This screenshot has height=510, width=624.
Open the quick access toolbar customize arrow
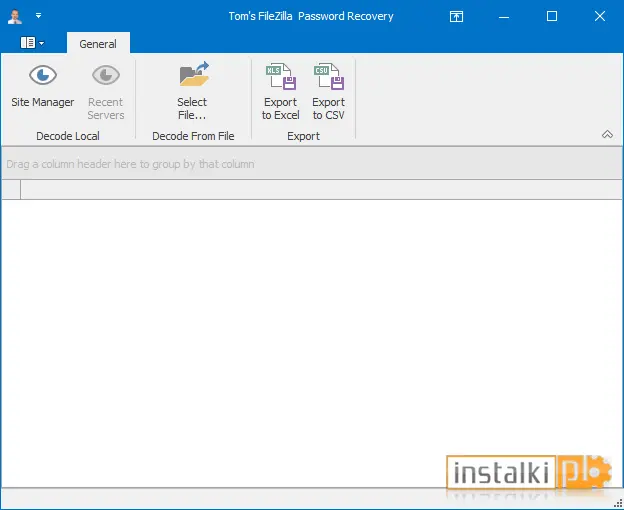pos(38,16)
